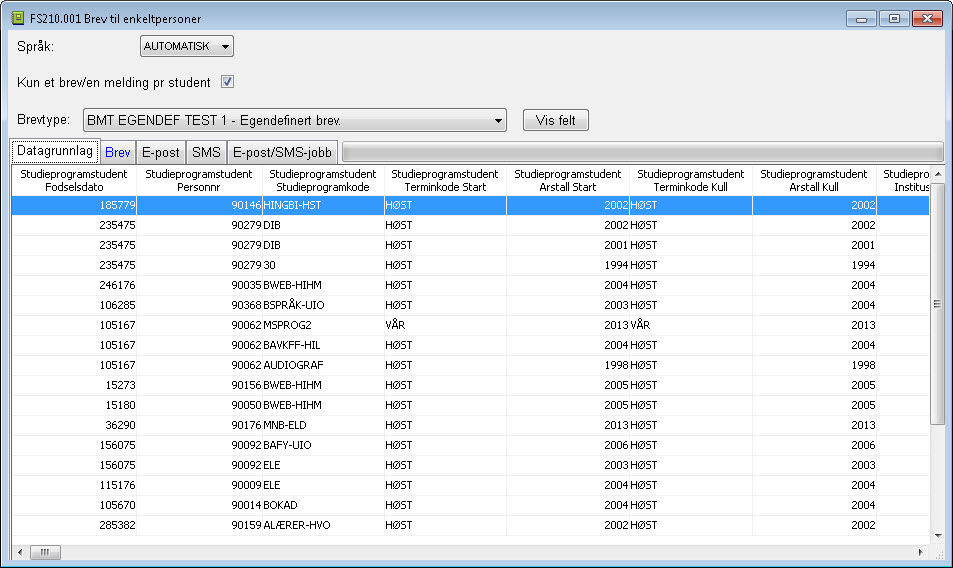Select the E-post/SMS-jobb tab

[x=282, y=152]
